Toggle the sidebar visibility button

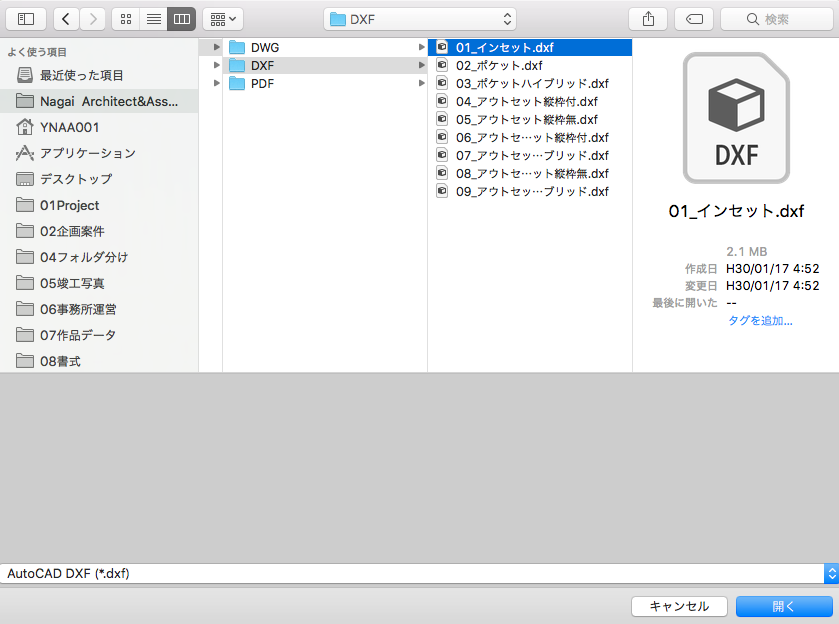click(26, 19)
